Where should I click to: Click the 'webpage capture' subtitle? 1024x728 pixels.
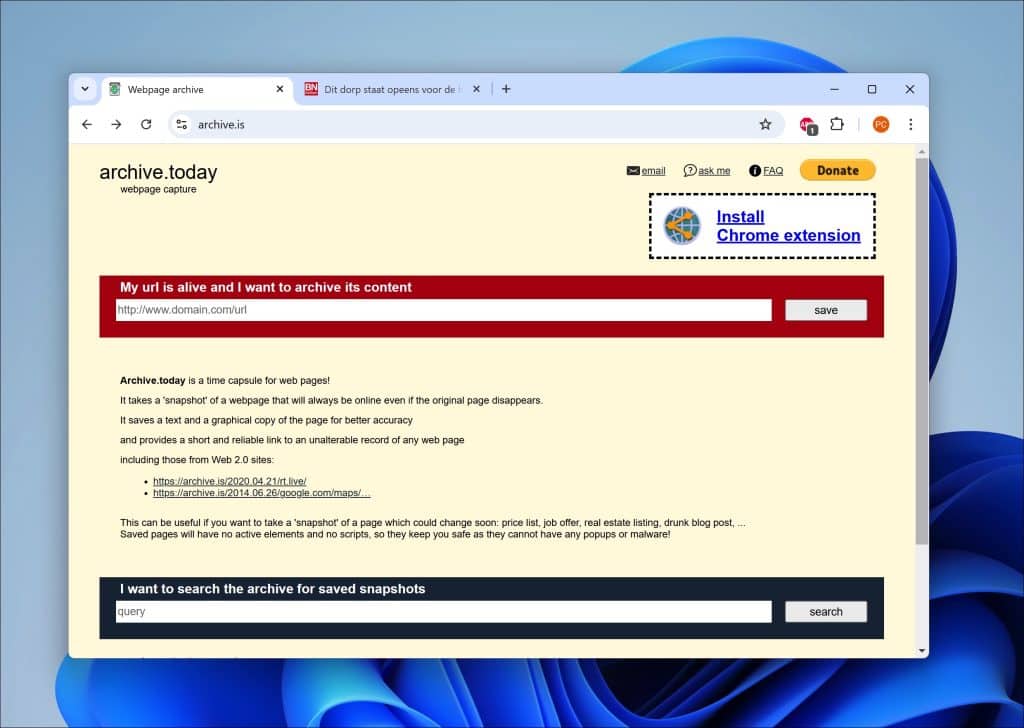pos(158,189)
